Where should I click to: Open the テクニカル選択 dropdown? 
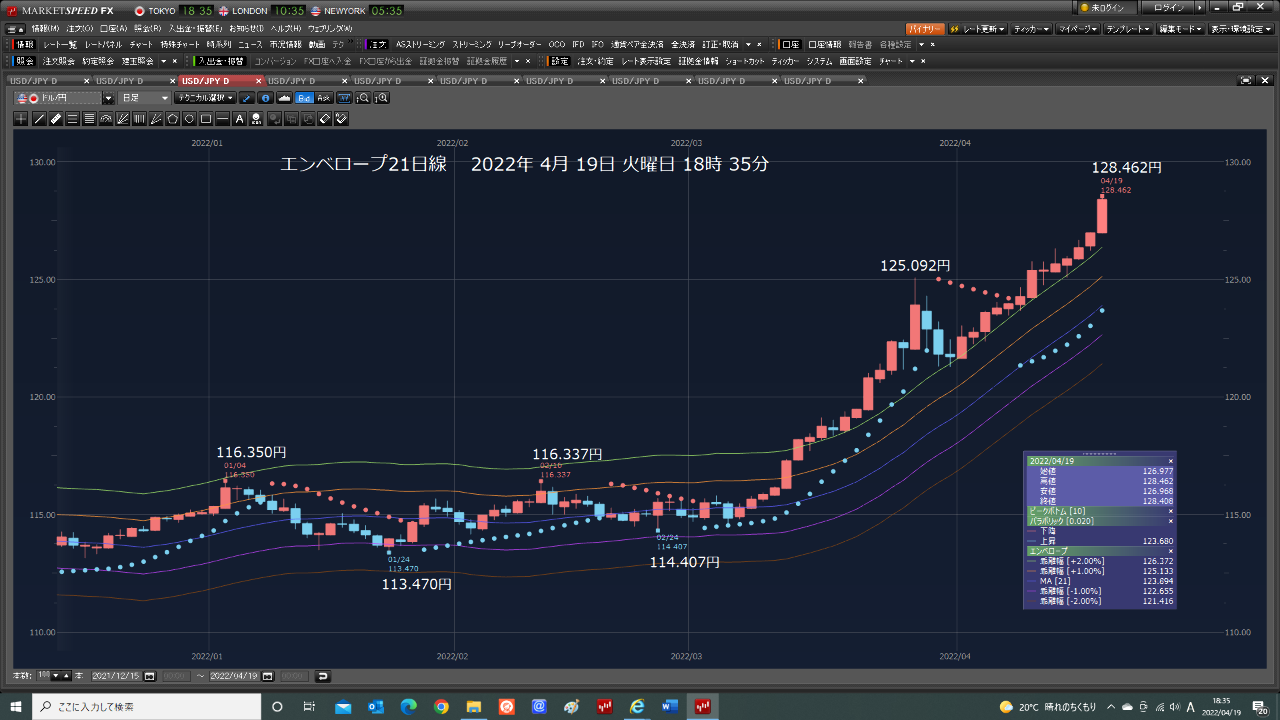(205, 98)
